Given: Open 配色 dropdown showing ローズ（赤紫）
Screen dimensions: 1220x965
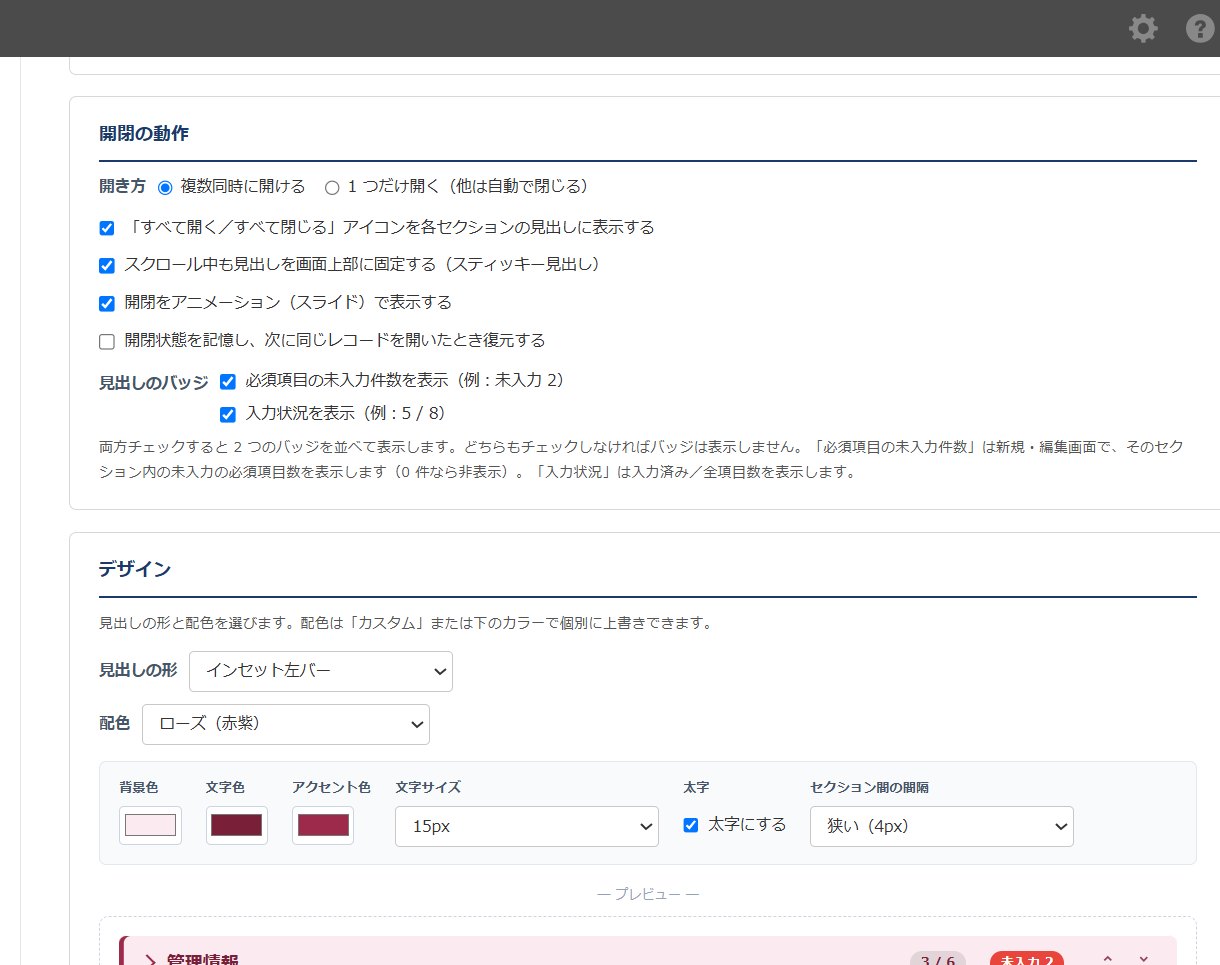Looking at the screenshot, I should point(286,724).
